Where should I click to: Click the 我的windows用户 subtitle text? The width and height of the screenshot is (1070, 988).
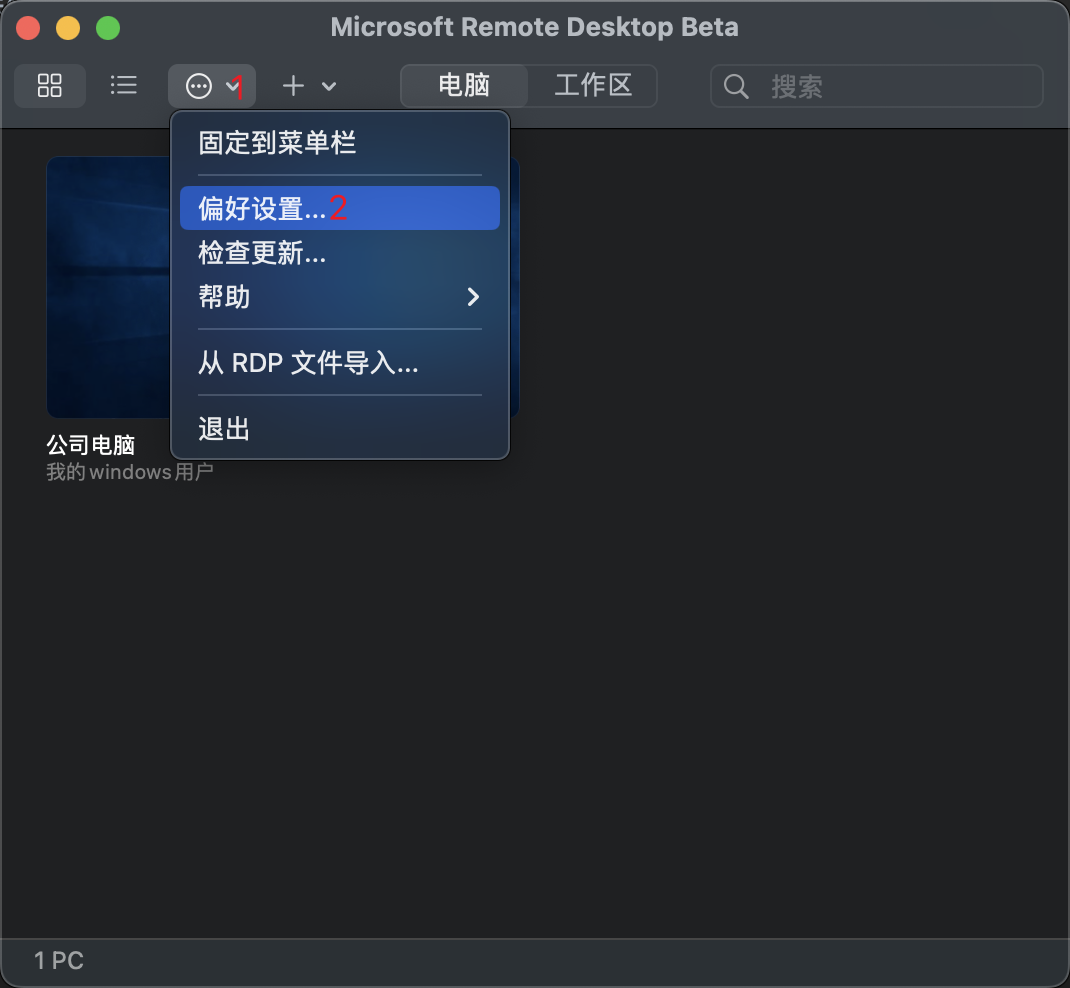click(x=130, y=472)
